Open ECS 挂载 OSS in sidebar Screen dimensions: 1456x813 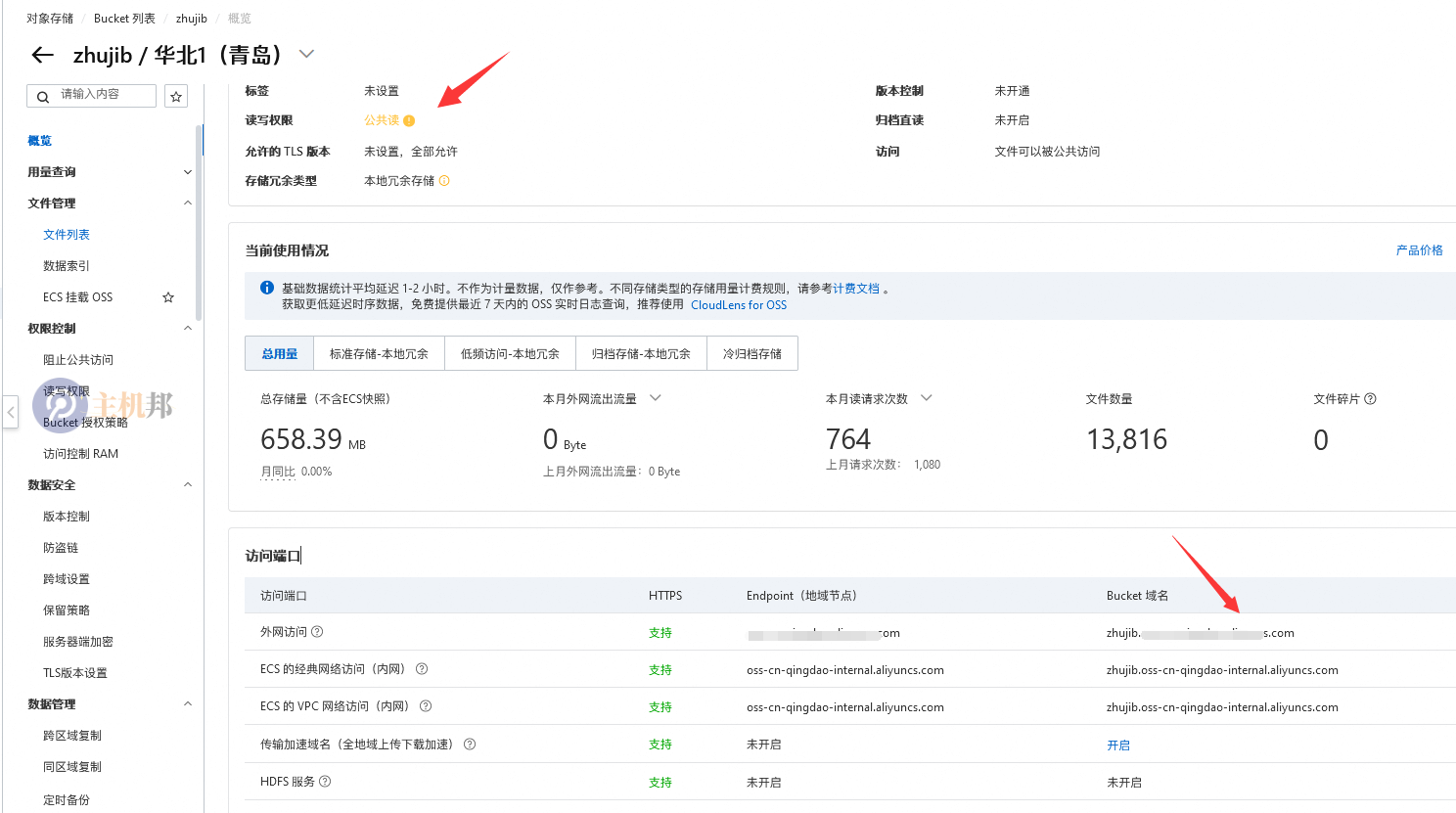[x=78, y=297]
